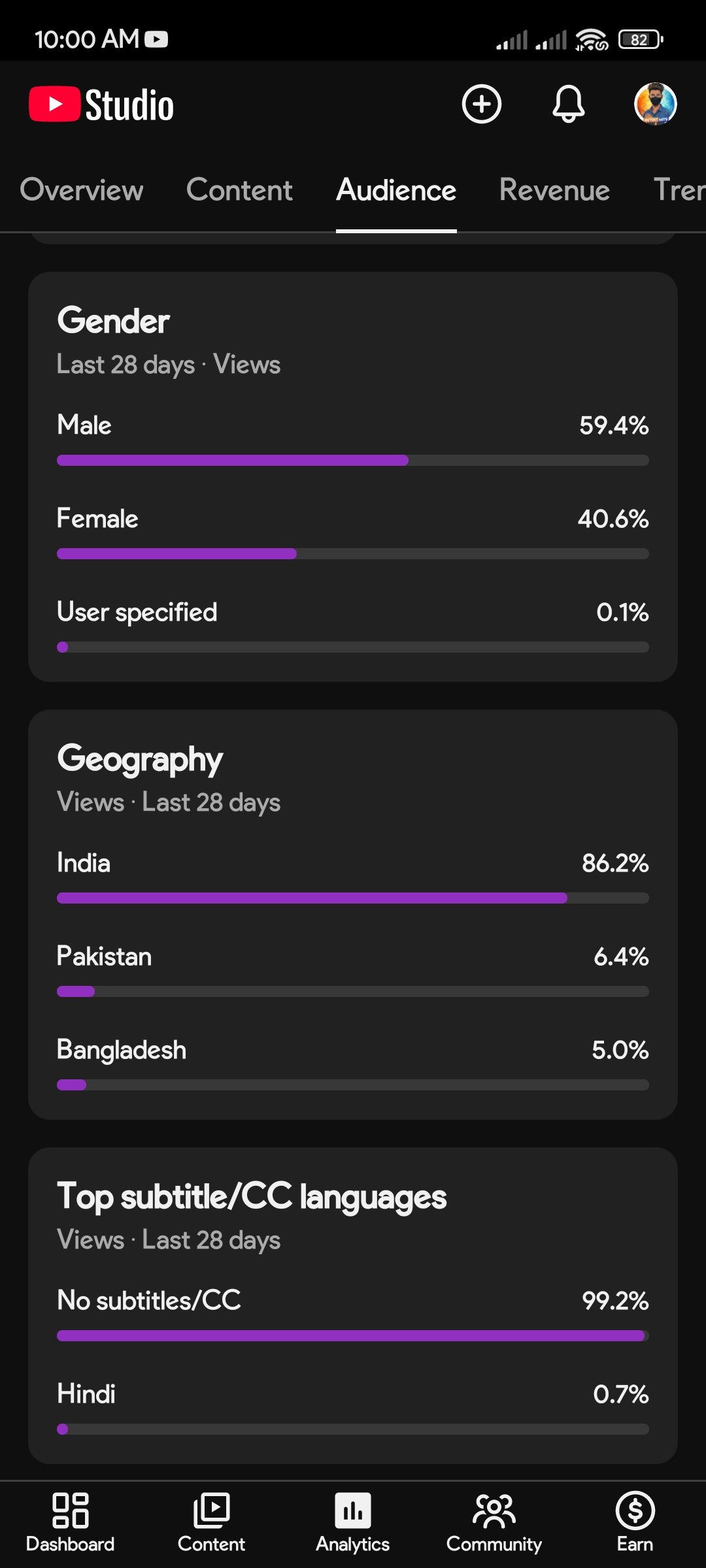The height and width of the screenshot is (1568, 706).
Task: Tap the YouTube Studio logo
Action: point(101,105)
